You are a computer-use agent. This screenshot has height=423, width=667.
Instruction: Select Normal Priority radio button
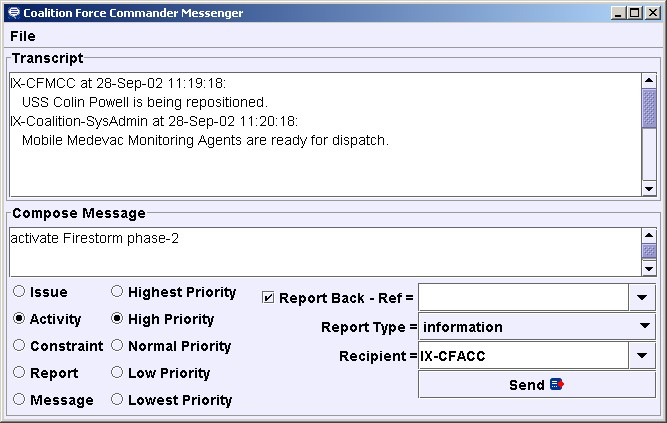pyautogui.click(x=117, y=346)
